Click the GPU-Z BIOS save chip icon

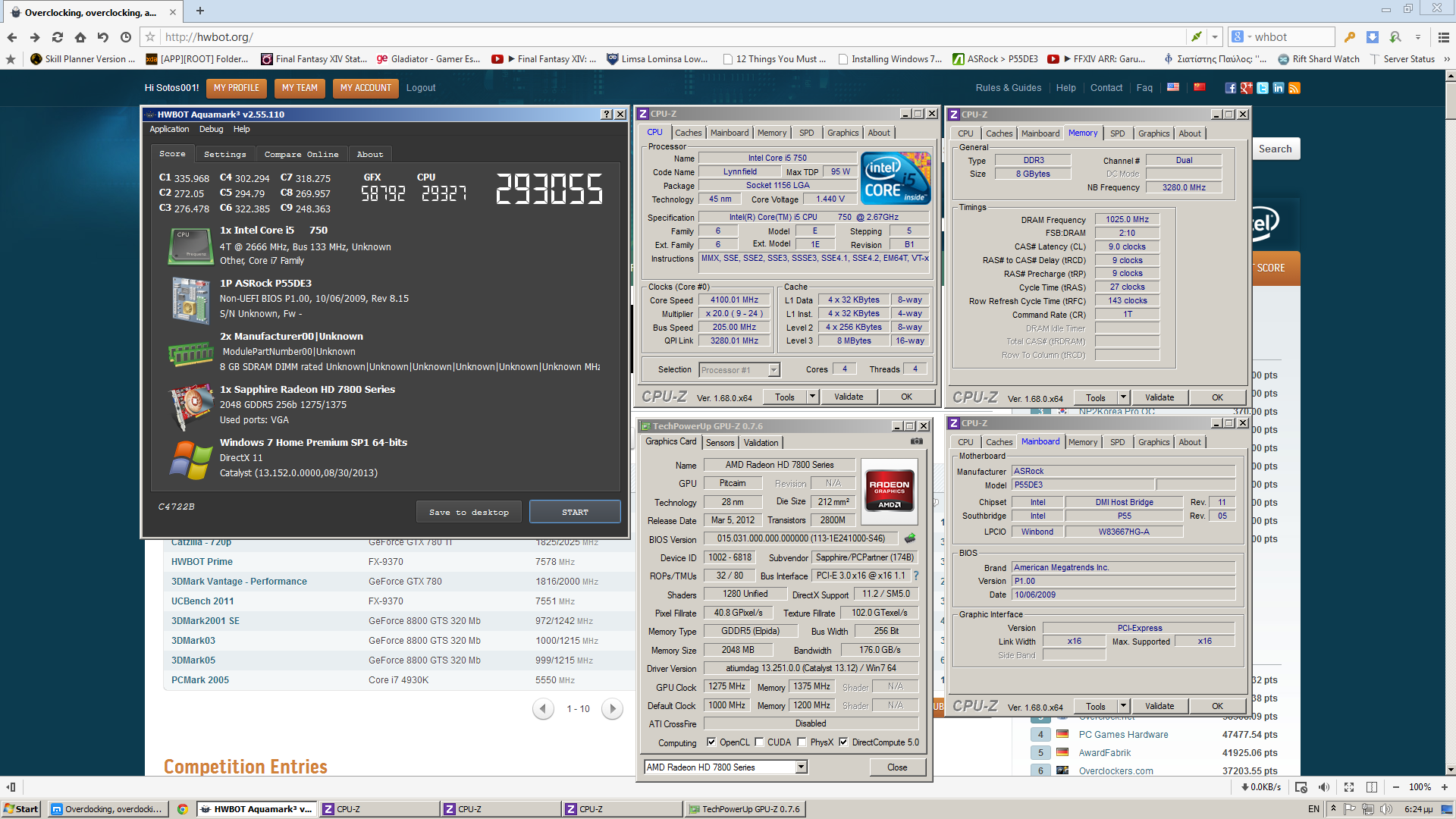pos(910,538)
